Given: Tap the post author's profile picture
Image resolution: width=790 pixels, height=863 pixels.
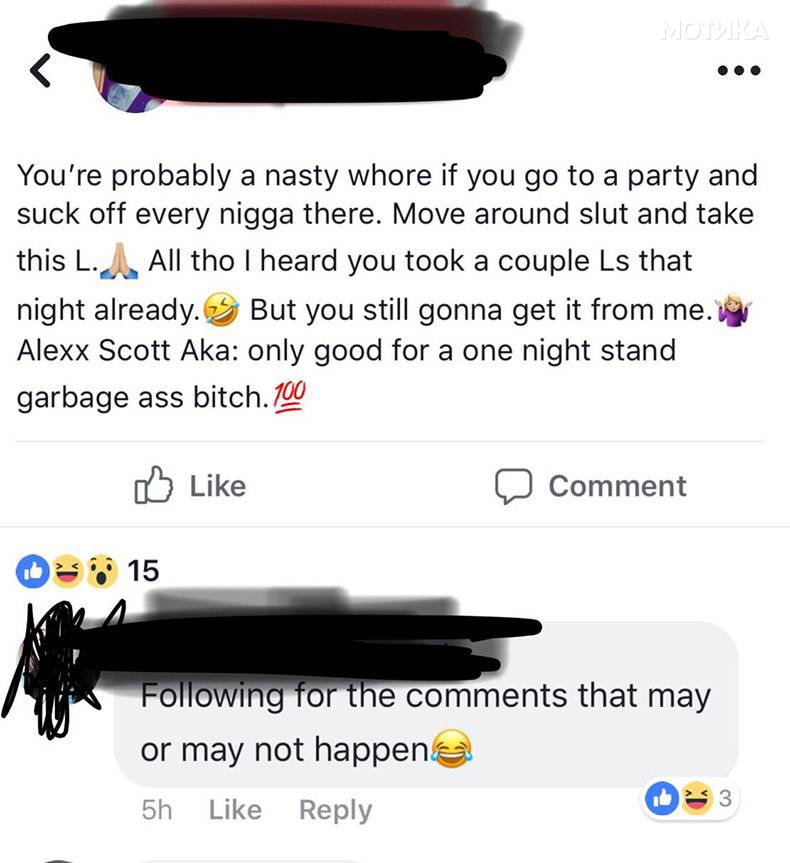Looking at the screenshot, I should click(128, 87).
